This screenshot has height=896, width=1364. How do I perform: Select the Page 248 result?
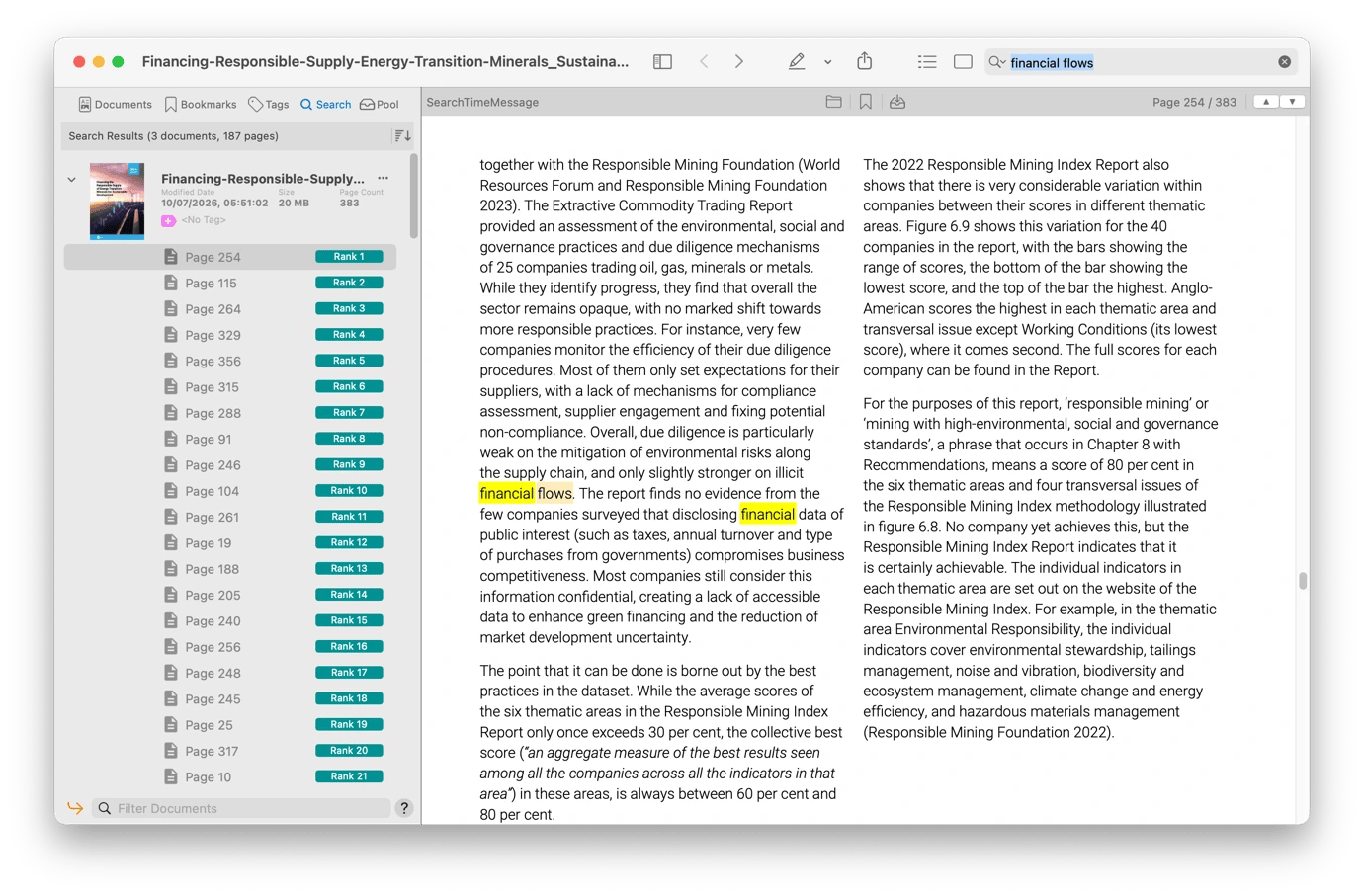click(230, 673)
